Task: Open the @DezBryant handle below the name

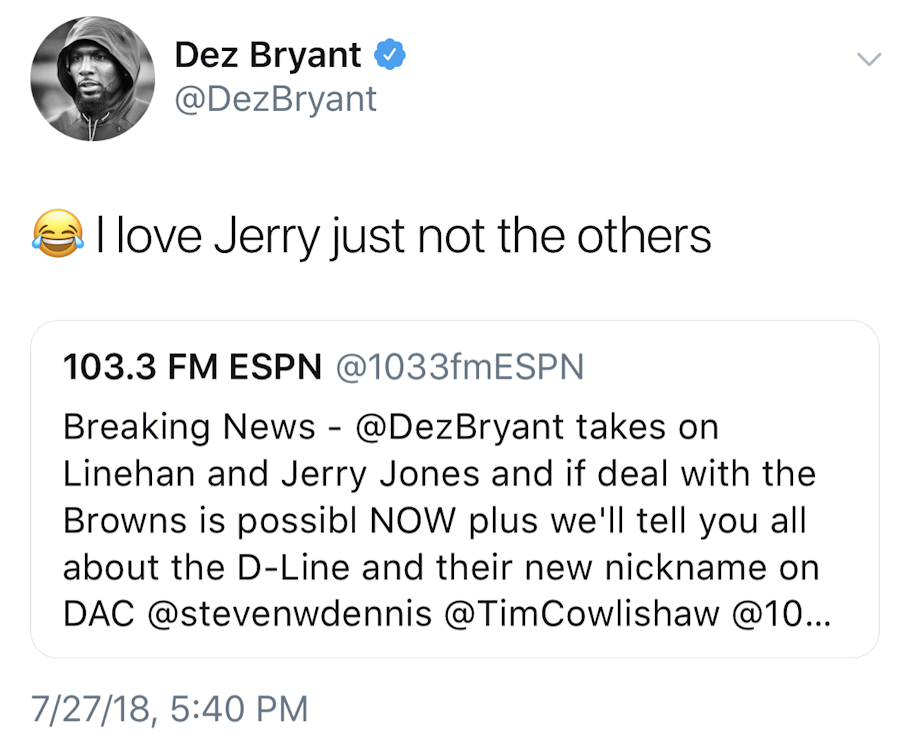Action: point(275,98)
